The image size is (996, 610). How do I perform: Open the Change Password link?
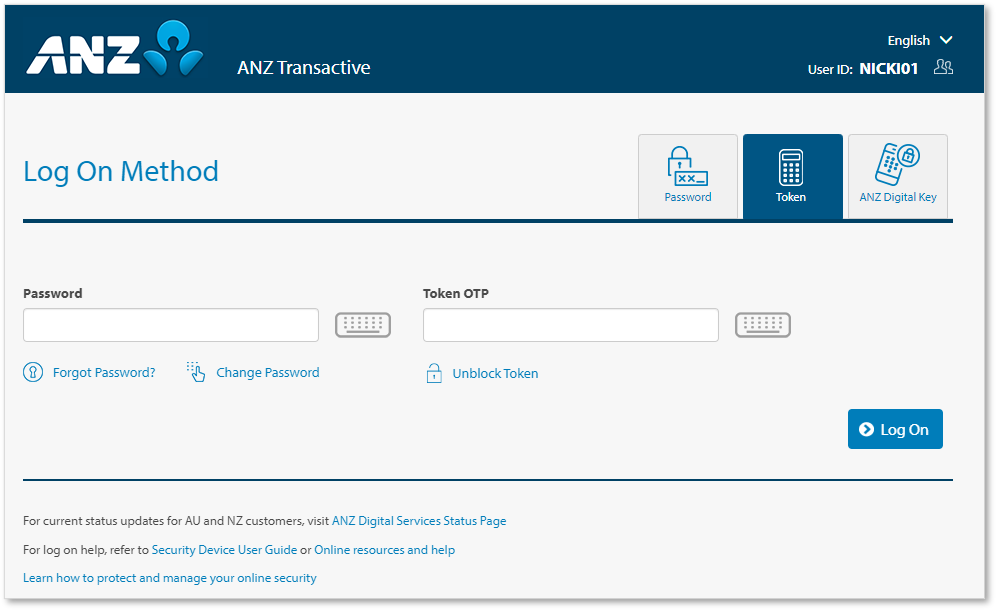267,372
